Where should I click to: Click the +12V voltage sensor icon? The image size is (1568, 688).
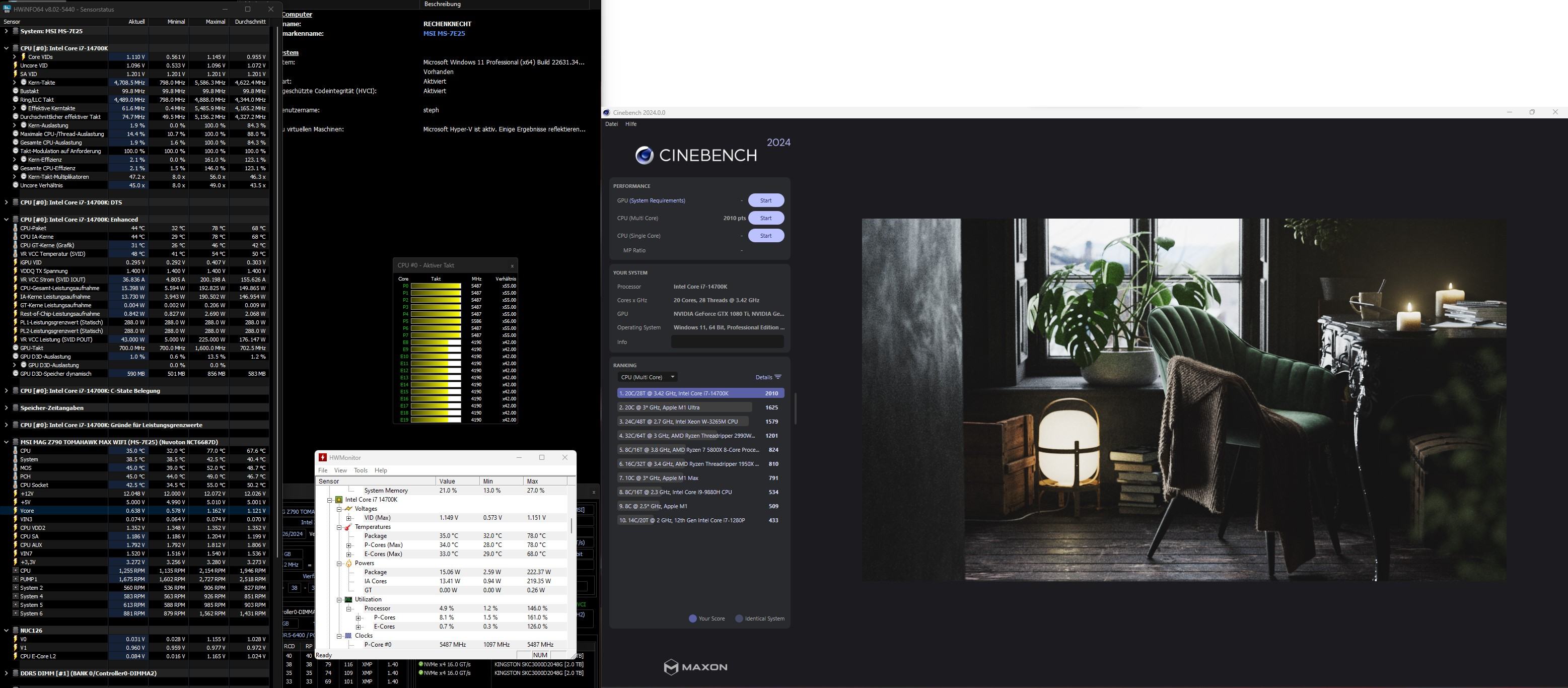15,494
